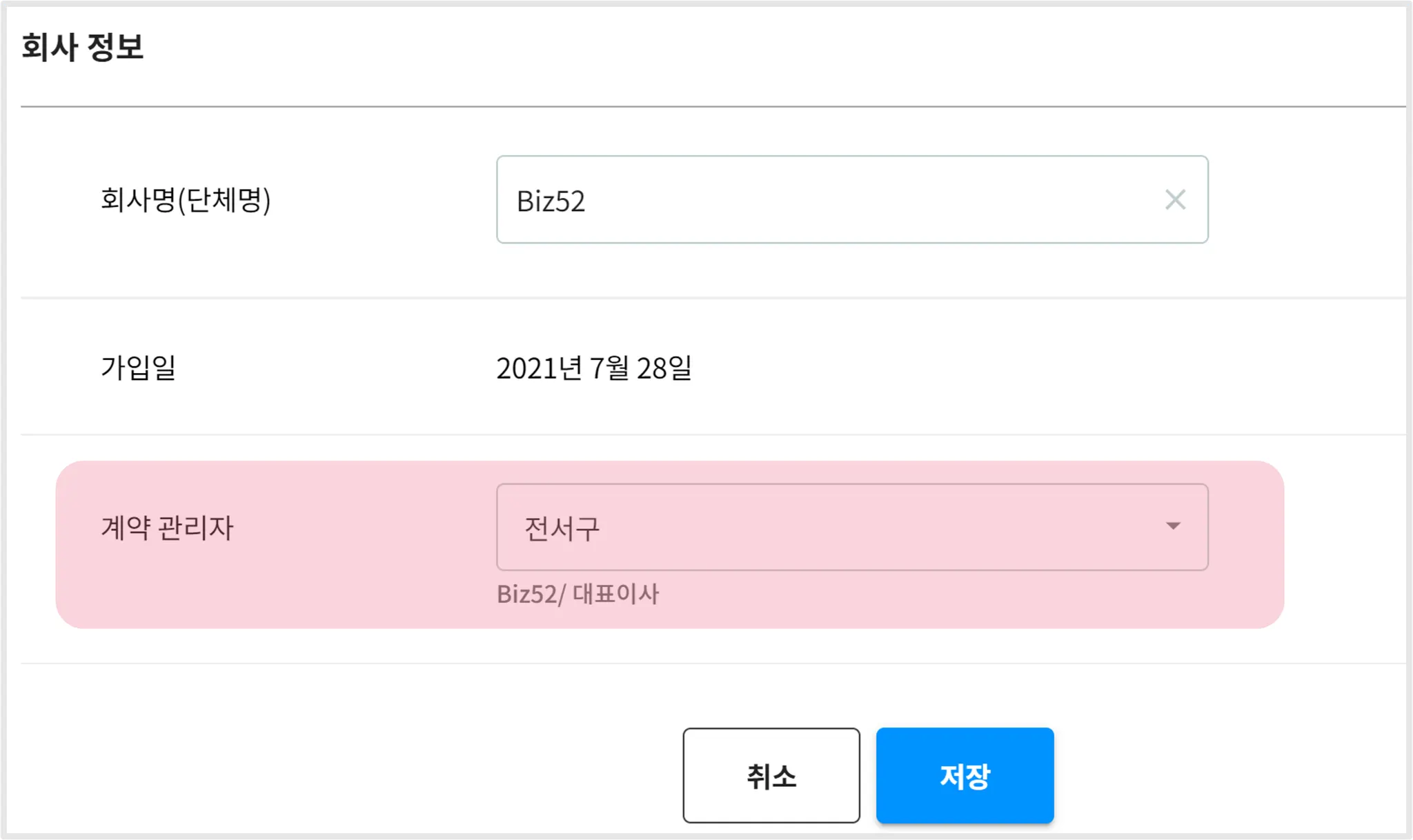This screenshot has height=840, width=1413.
Task: Select the 전서구 value in the dropdown
Action: 562,528
